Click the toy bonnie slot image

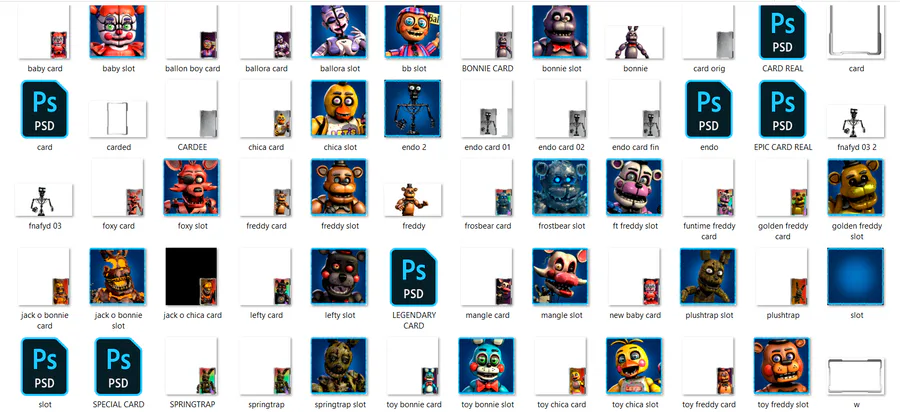pyautogui.click(x=487, y=366)
